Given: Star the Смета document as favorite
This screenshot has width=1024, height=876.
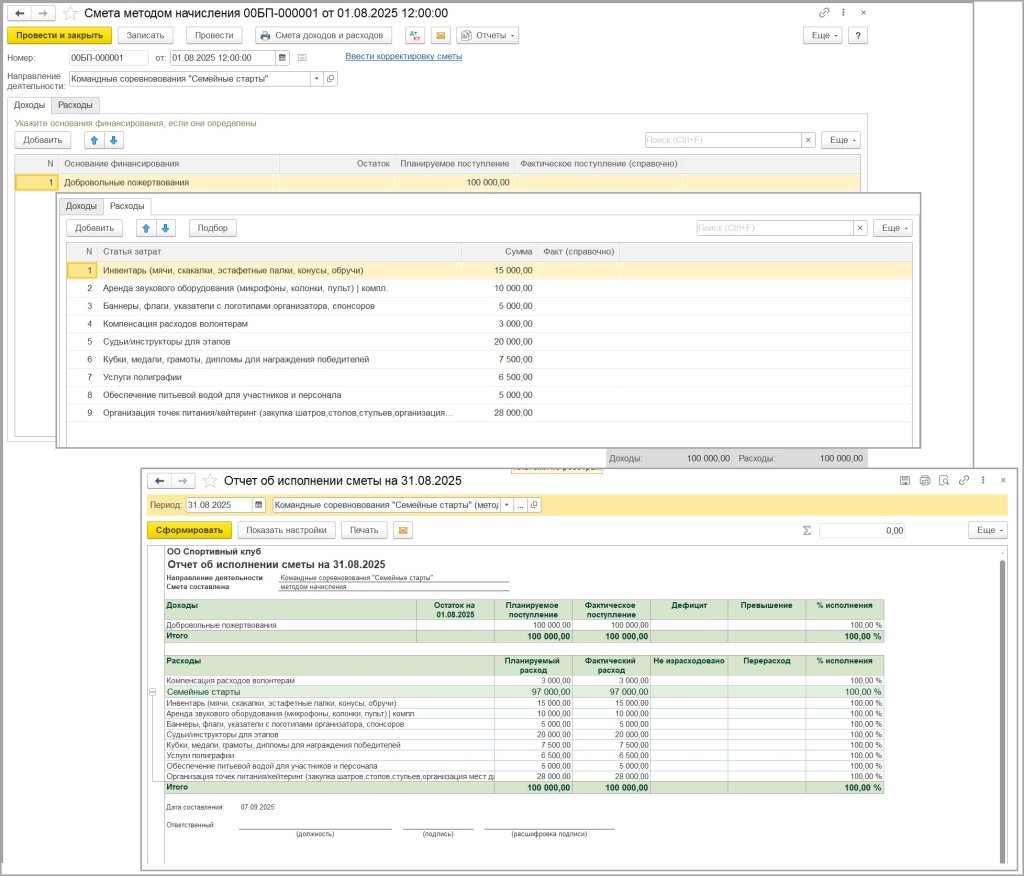Looking at the screenshot, I should [70, 13].
